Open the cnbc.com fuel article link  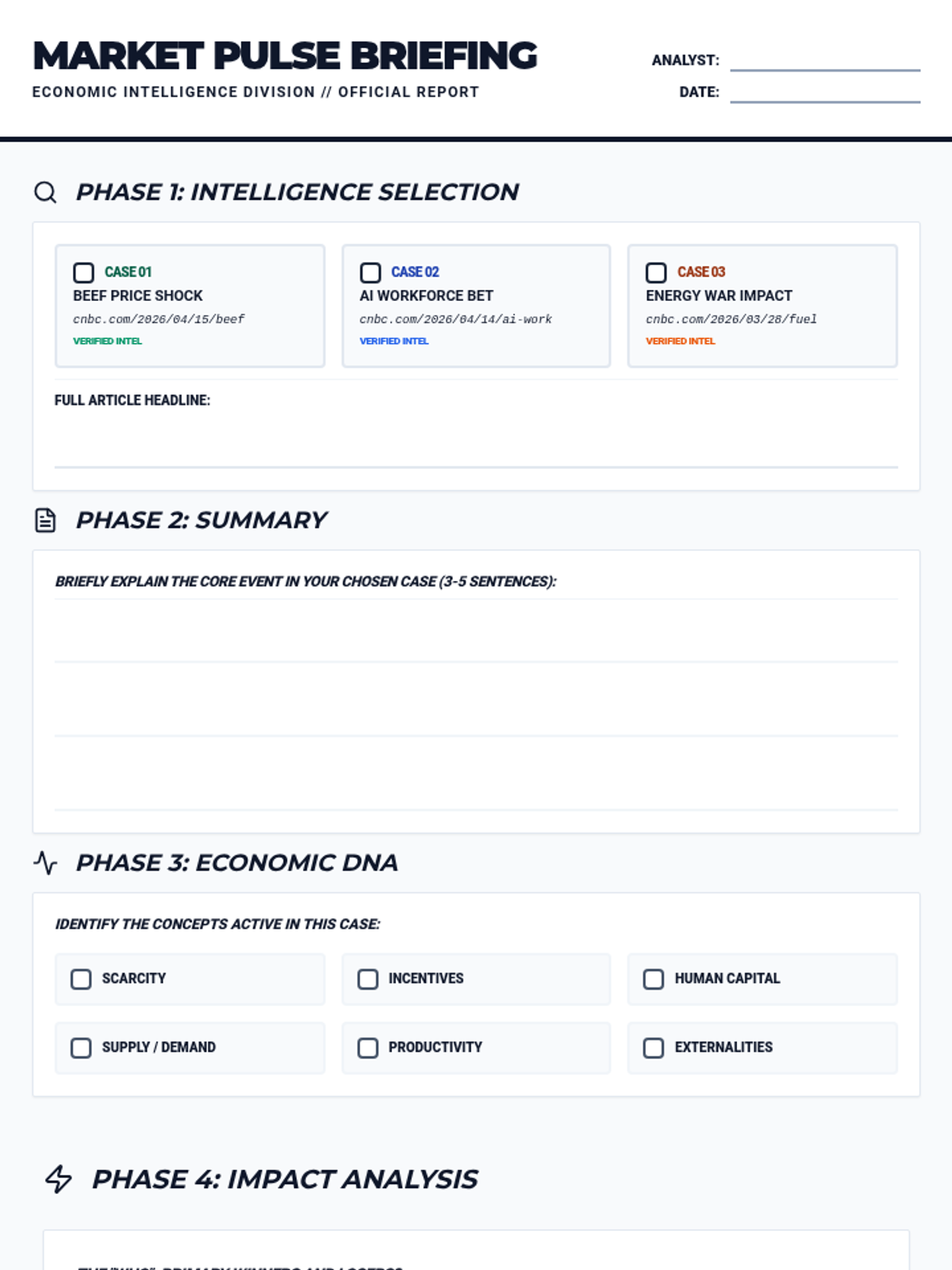pos(731,319)
